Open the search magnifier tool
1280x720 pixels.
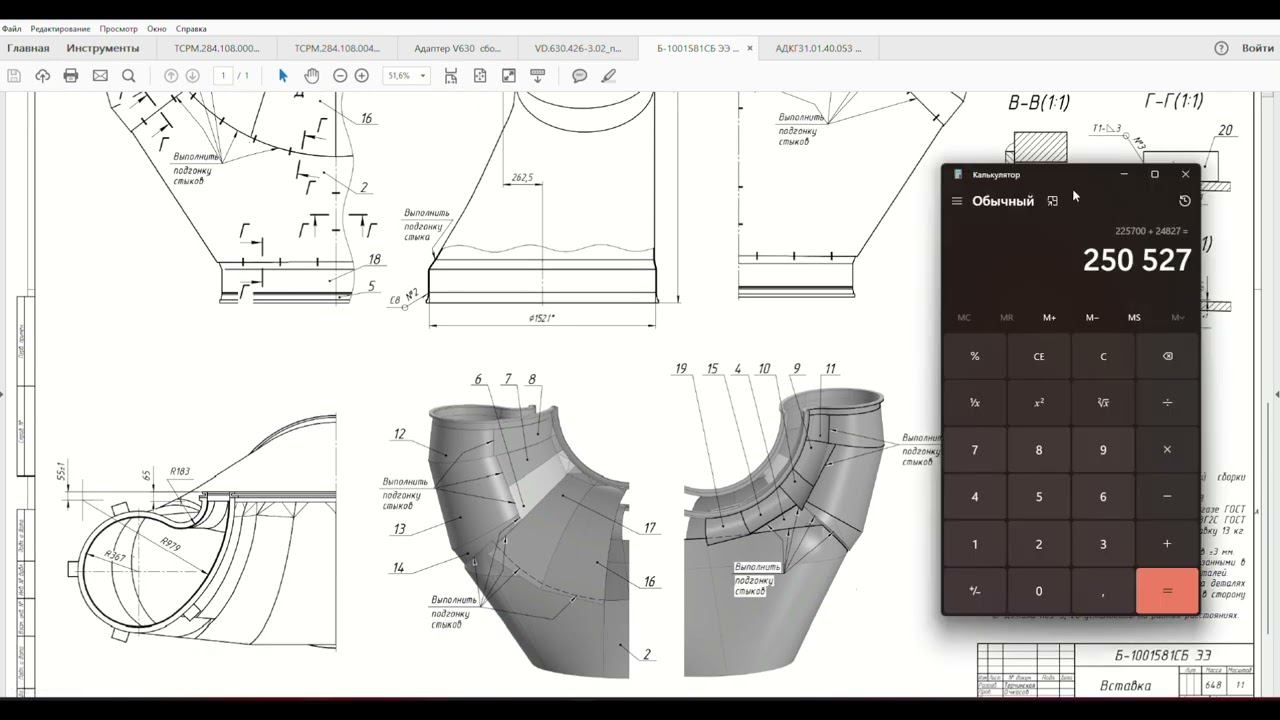(x=128, y=76)
